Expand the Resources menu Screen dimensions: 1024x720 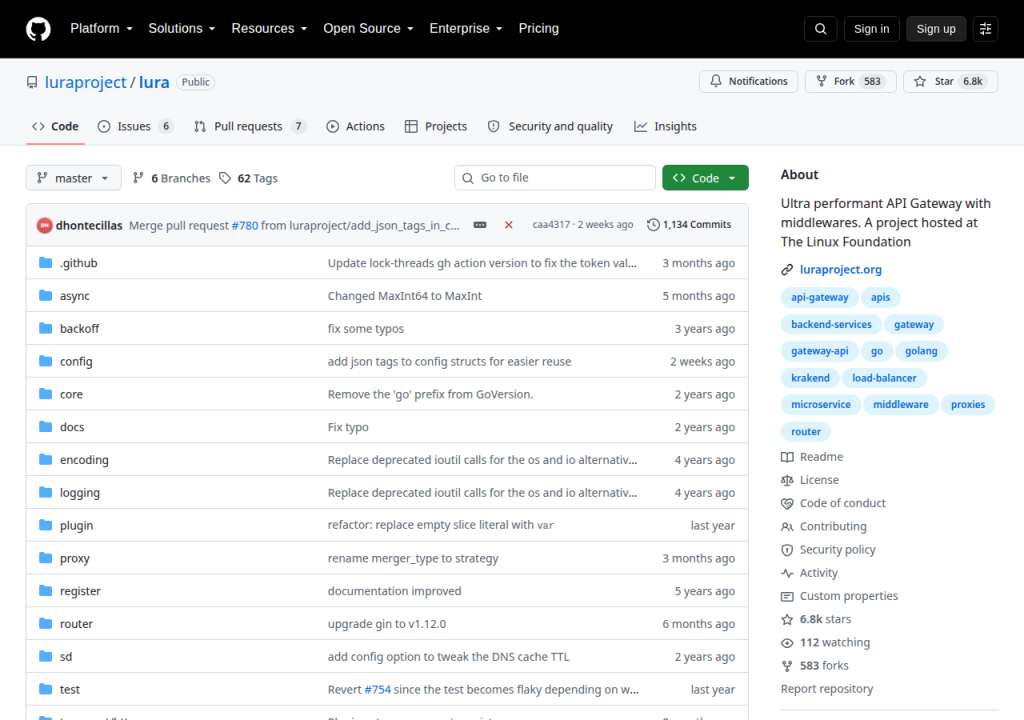click(x=269, y=29)
